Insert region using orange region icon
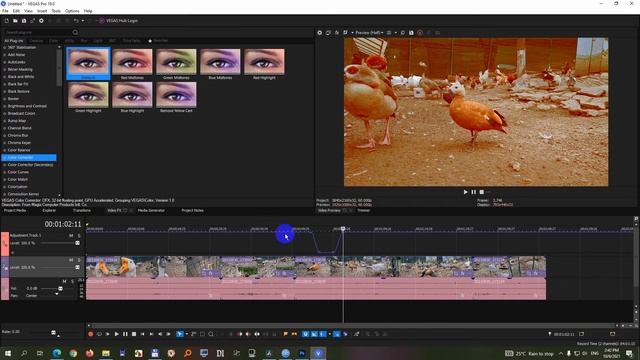The width and height of the screenshot is (640, 360). (x=294, y=334)
